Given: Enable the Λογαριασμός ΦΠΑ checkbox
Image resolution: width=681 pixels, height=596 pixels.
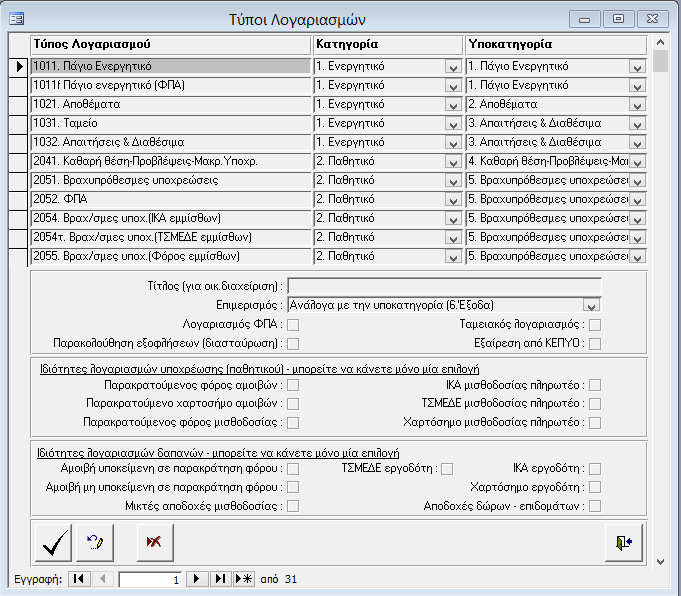Looking at the screenshot, I should tap(293, 324).
